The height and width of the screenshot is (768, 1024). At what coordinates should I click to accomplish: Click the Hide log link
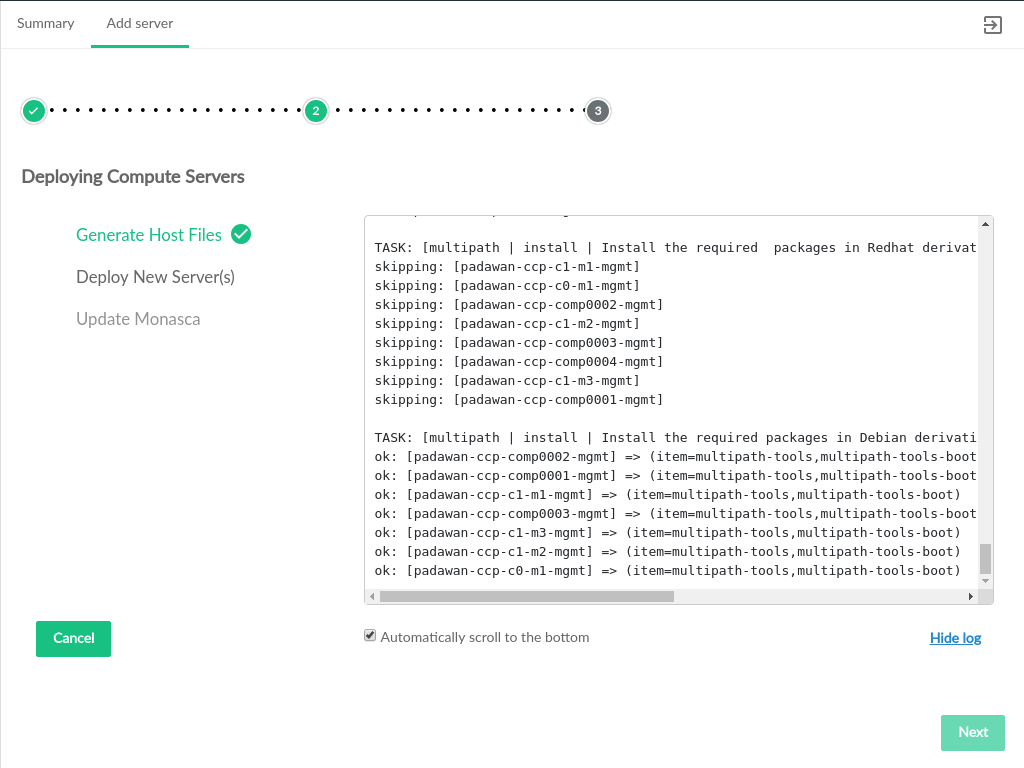[x=955, y=638]
